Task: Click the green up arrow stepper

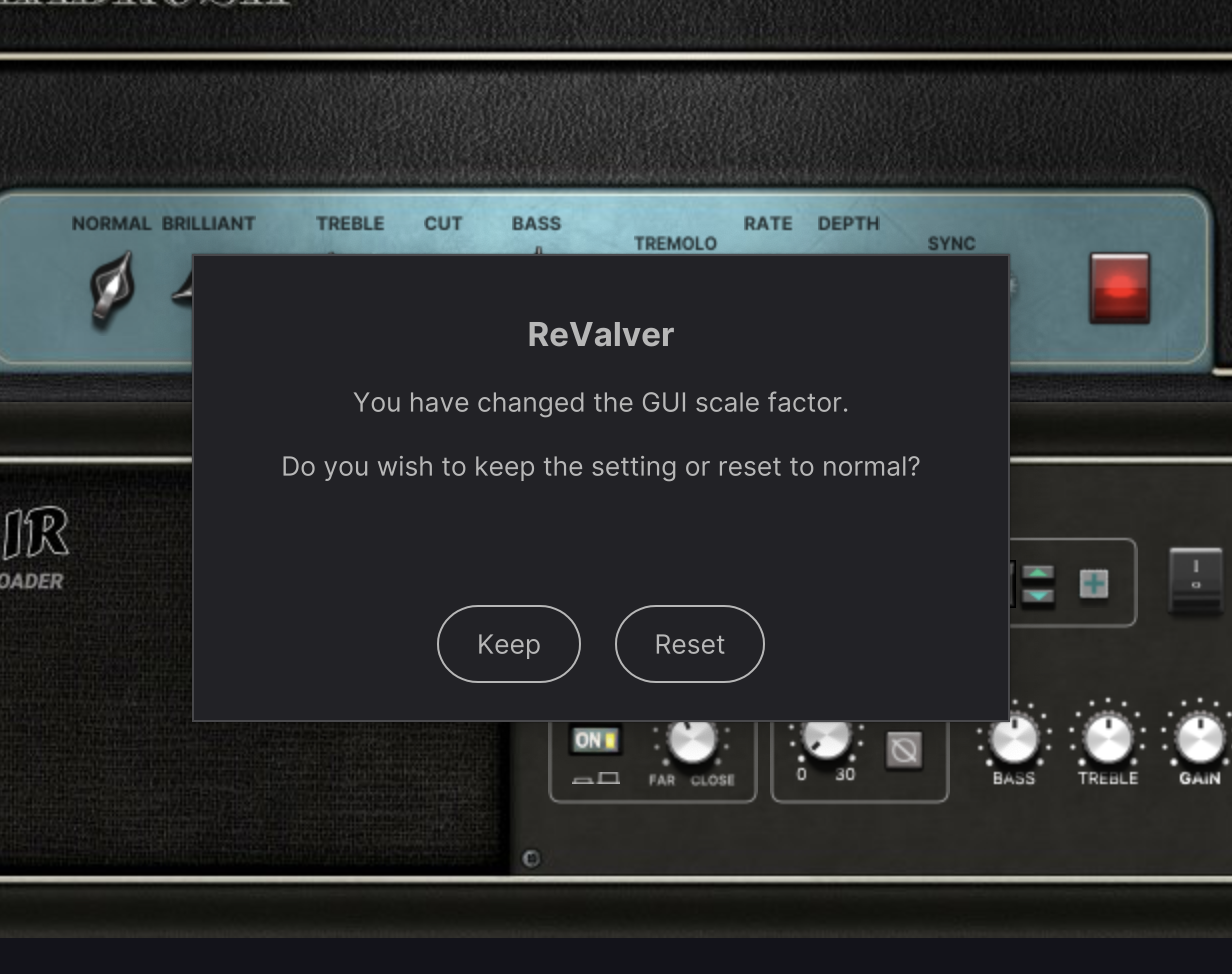Action: [1038, 574]
